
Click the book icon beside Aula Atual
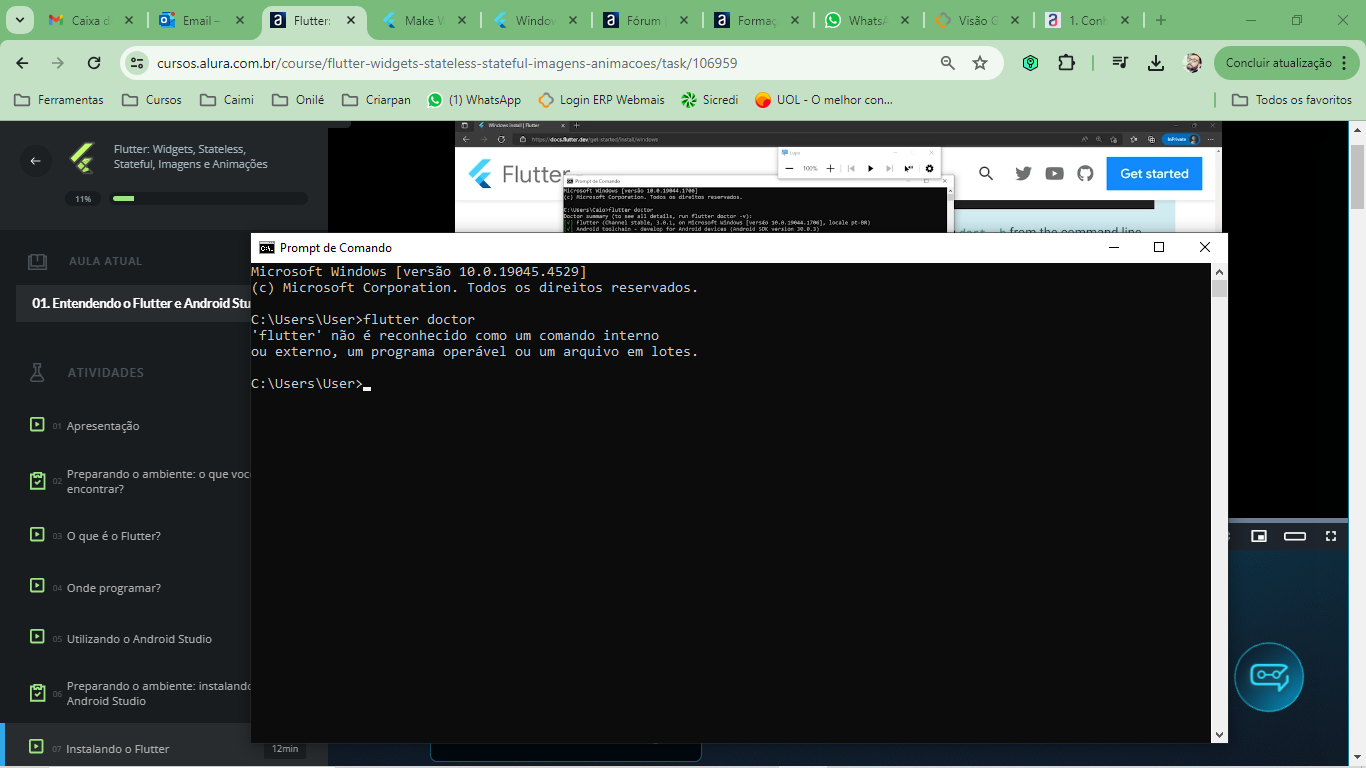pyautogui.click(x=37, y=261)
